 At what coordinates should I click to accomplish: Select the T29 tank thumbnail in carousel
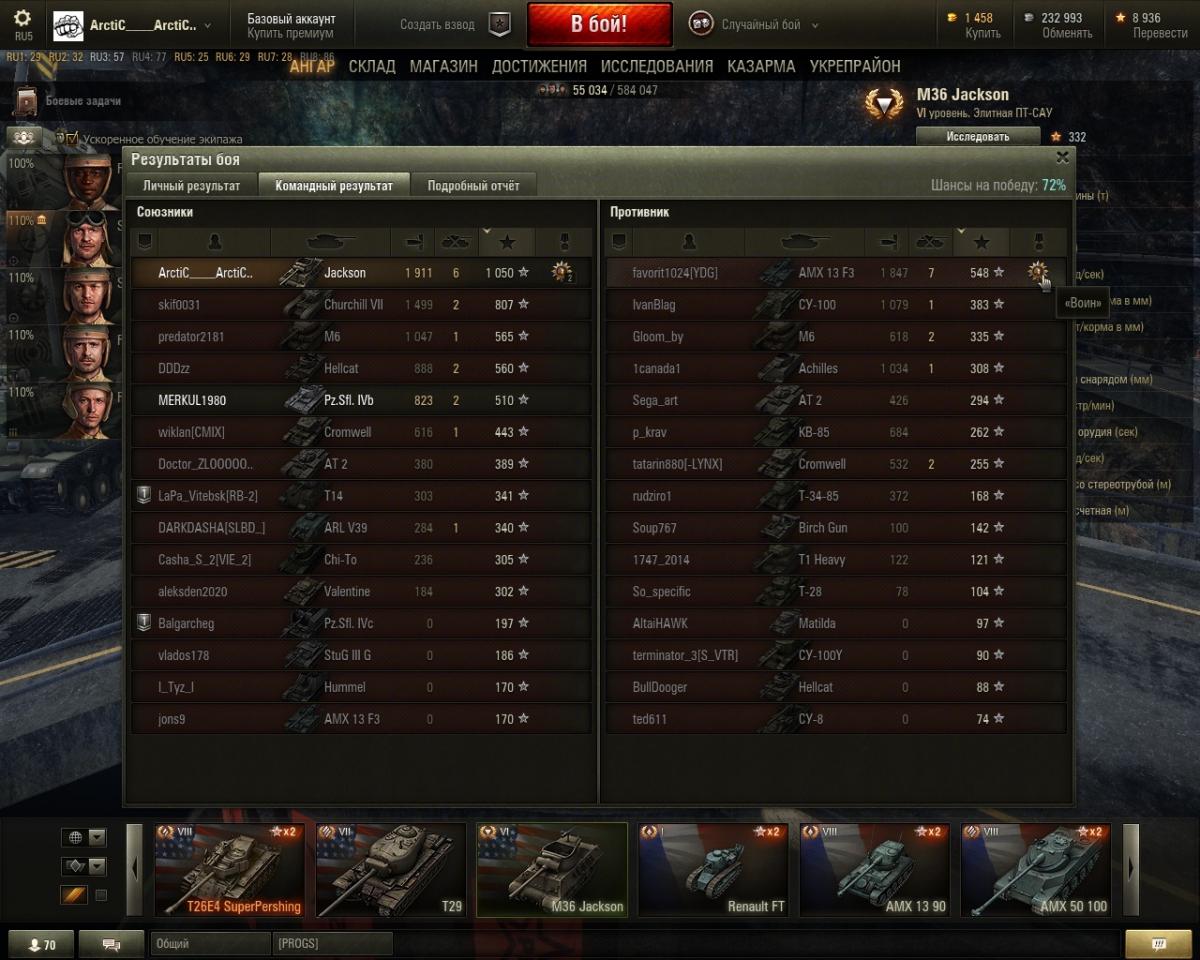tap(390, 869)
